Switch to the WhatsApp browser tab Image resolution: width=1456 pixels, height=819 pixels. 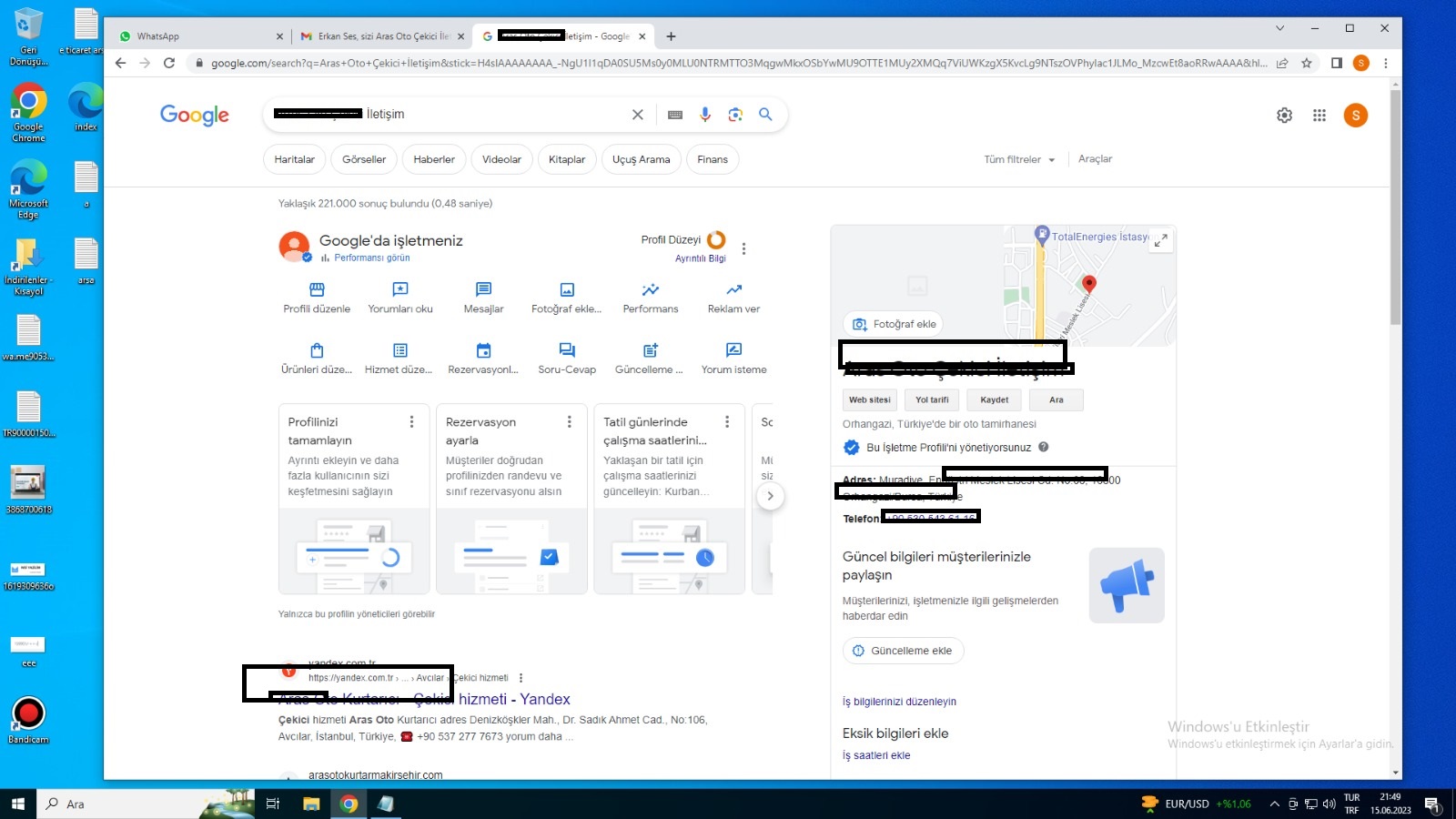pos(196,36)
